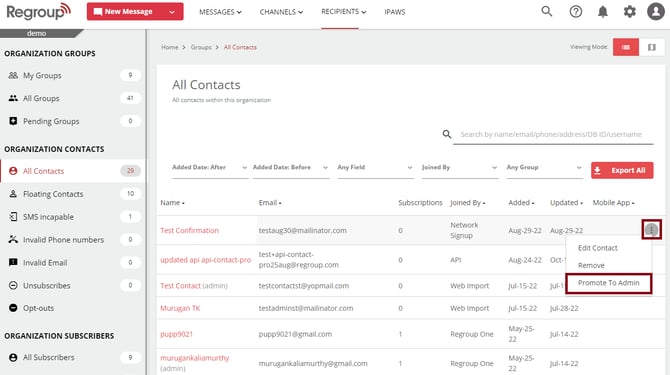This screenshot has width=670, height=375.
Task: Open the IPAWS menu item
Action: 394,12
